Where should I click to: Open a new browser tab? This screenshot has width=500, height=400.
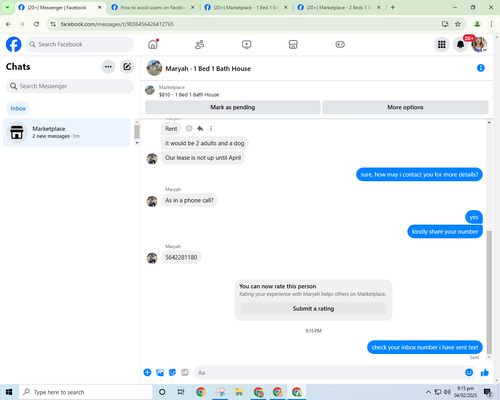393,7
